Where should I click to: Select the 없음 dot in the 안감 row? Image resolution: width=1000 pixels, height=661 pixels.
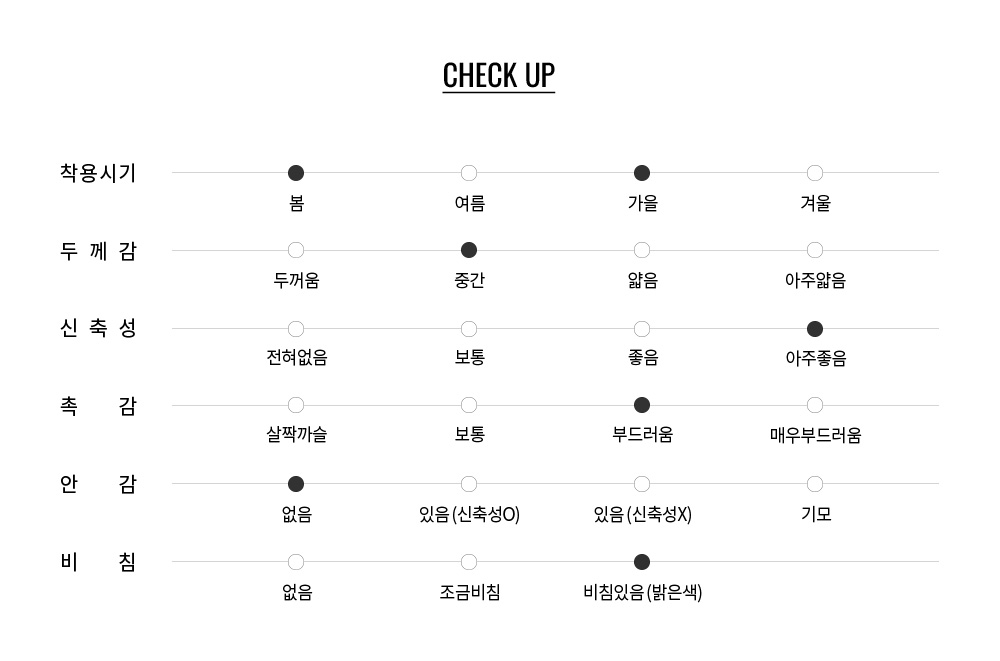tap(296, 484)
